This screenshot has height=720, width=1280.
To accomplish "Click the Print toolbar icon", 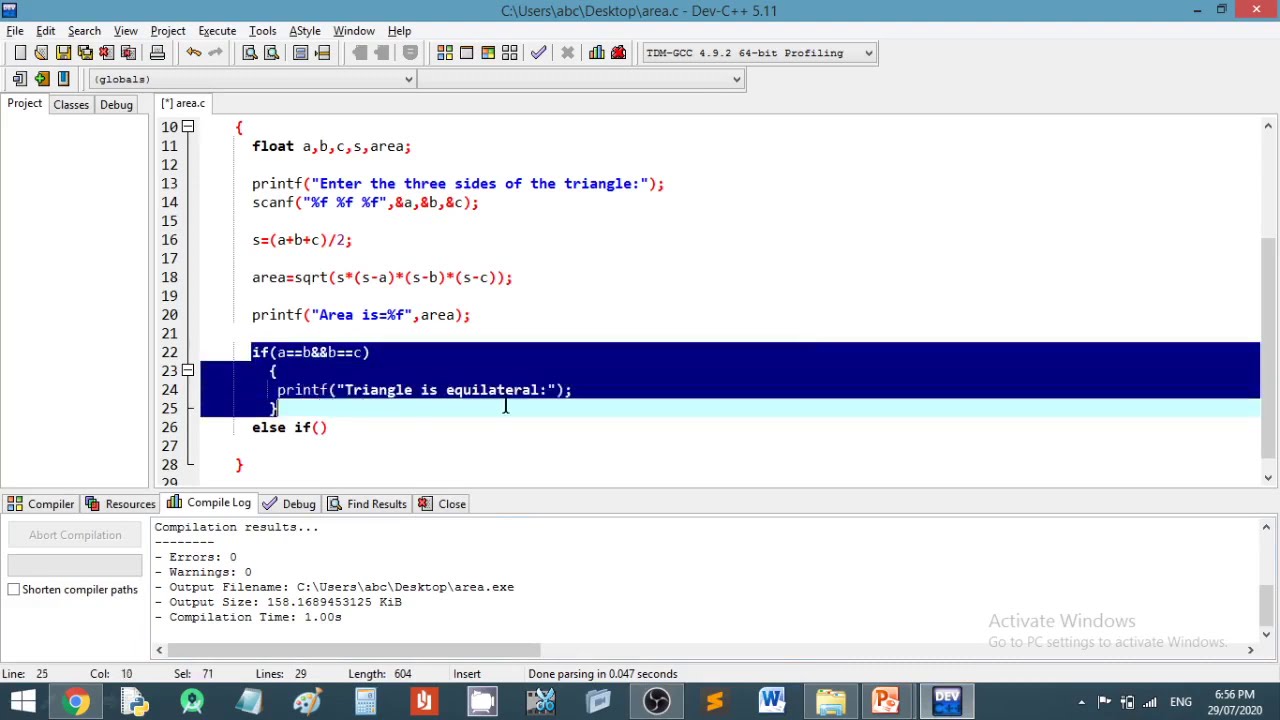I will click(157, 53).
